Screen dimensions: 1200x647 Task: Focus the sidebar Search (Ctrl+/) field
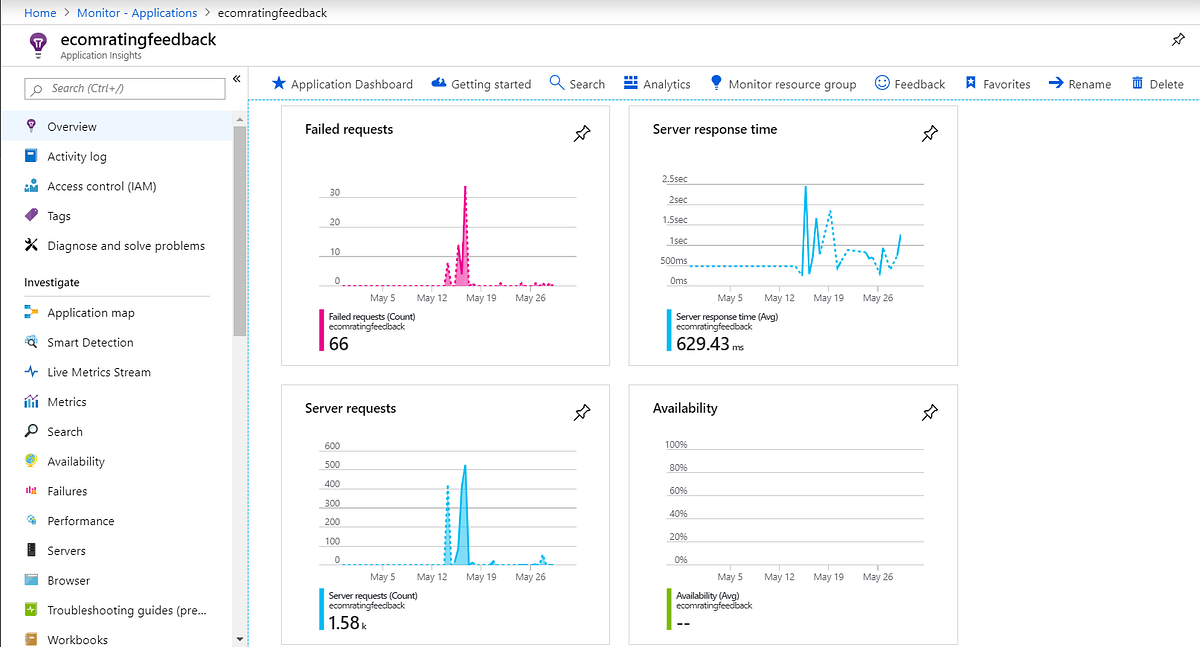(x=125, y=88)
